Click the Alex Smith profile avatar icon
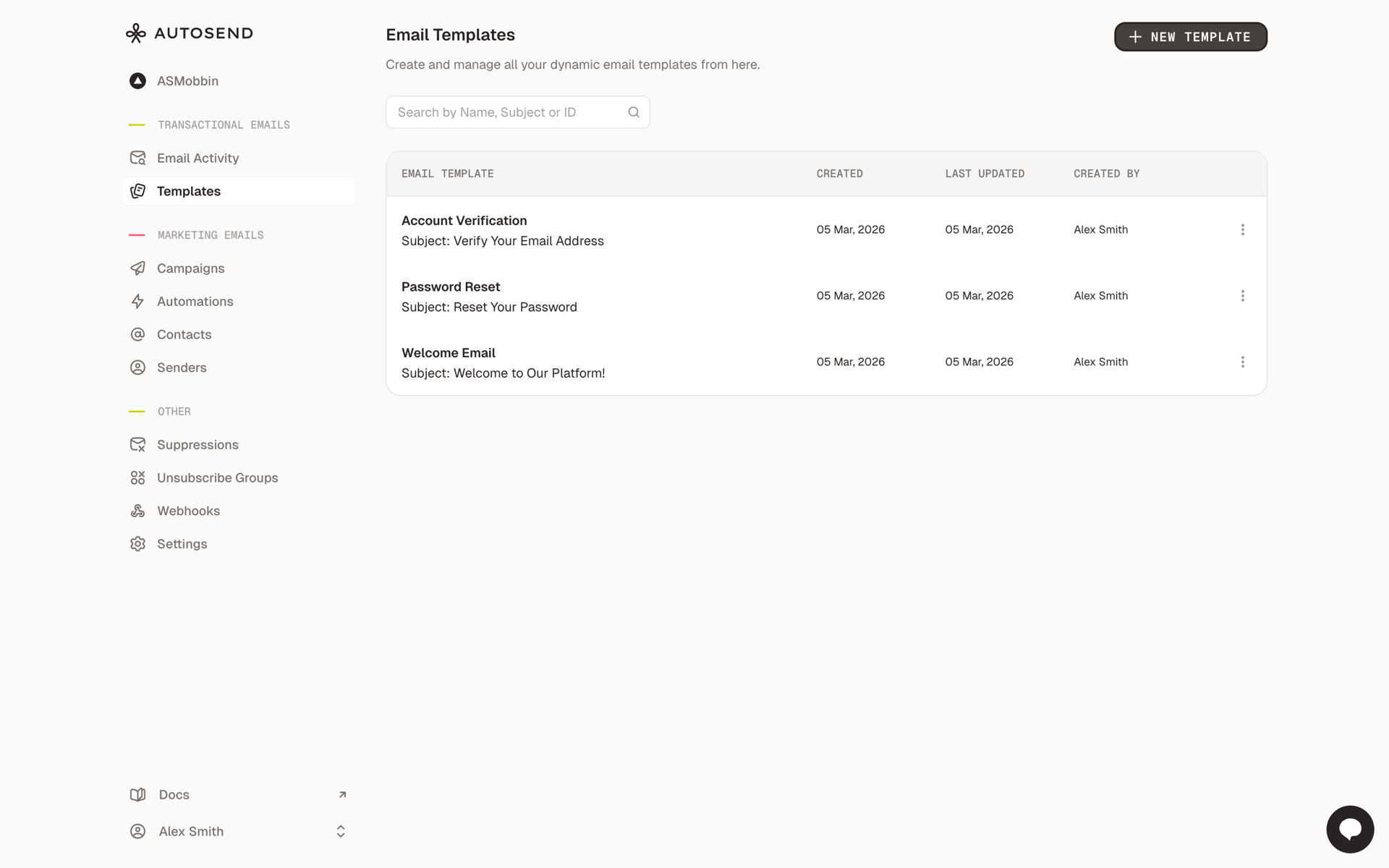The image size is (1389, 868). (137, 832)
